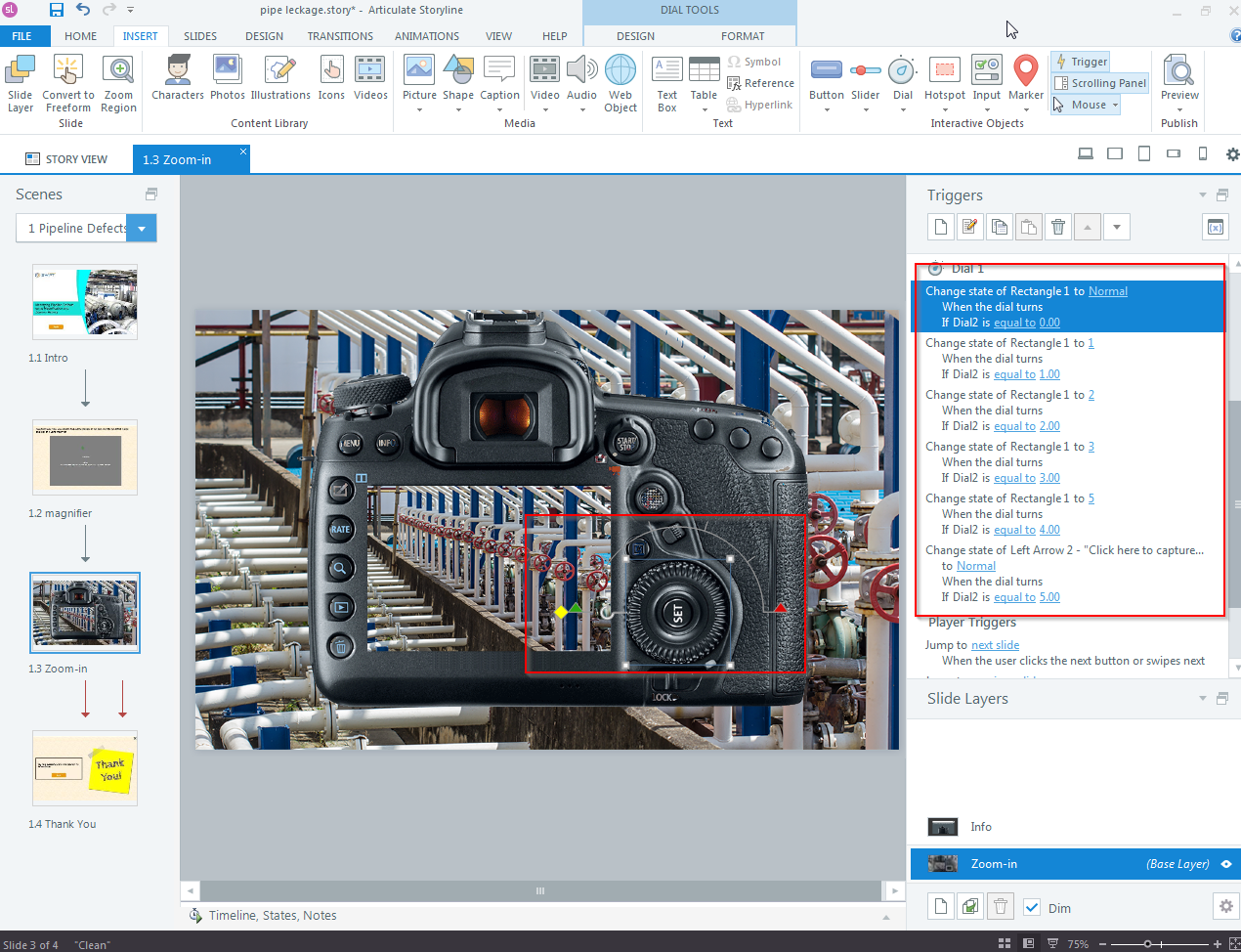Open the Photos content library
The image size is (1241, 952).
[x=228, y=78]
